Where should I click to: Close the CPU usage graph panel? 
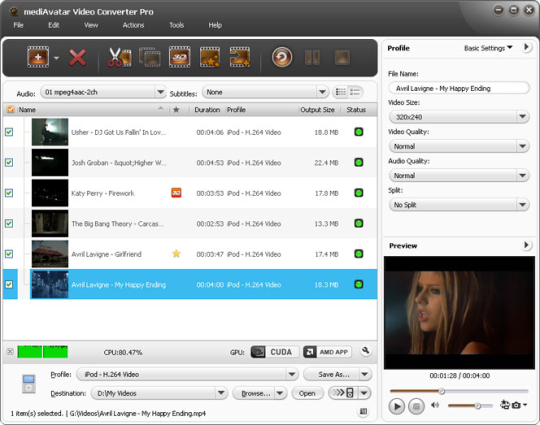[10, 352]
